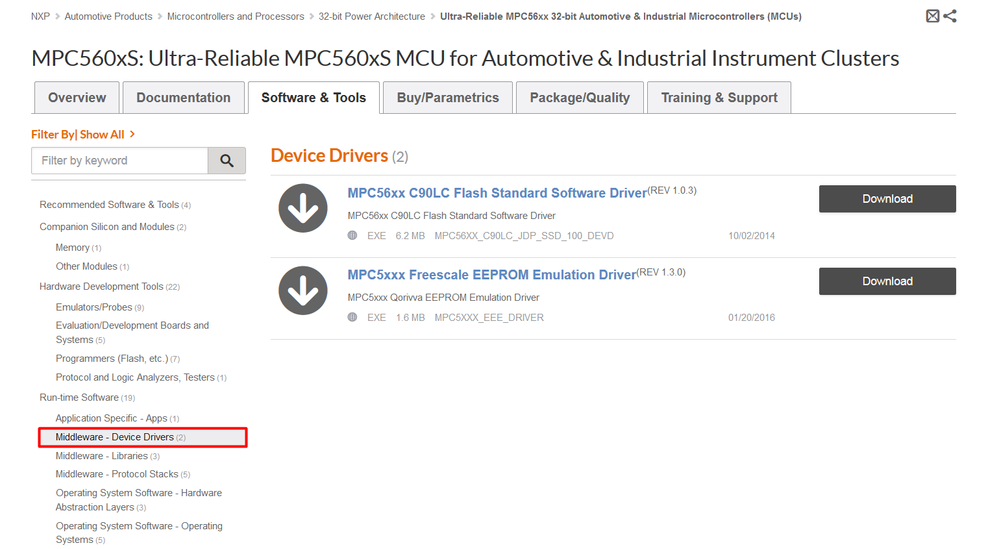Go to the Training & Support tab
Viewport: 999px width, 549px height.
click(719, 98)
